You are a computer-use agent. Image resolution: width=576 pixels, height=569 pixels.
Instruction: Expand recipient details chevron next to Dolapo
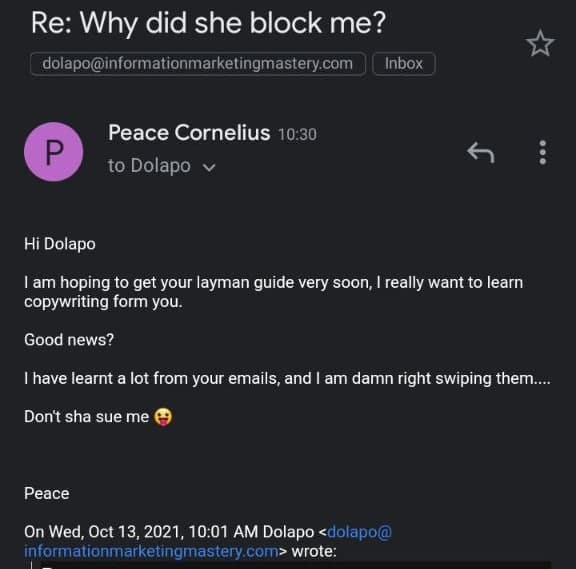click(209, 167)
